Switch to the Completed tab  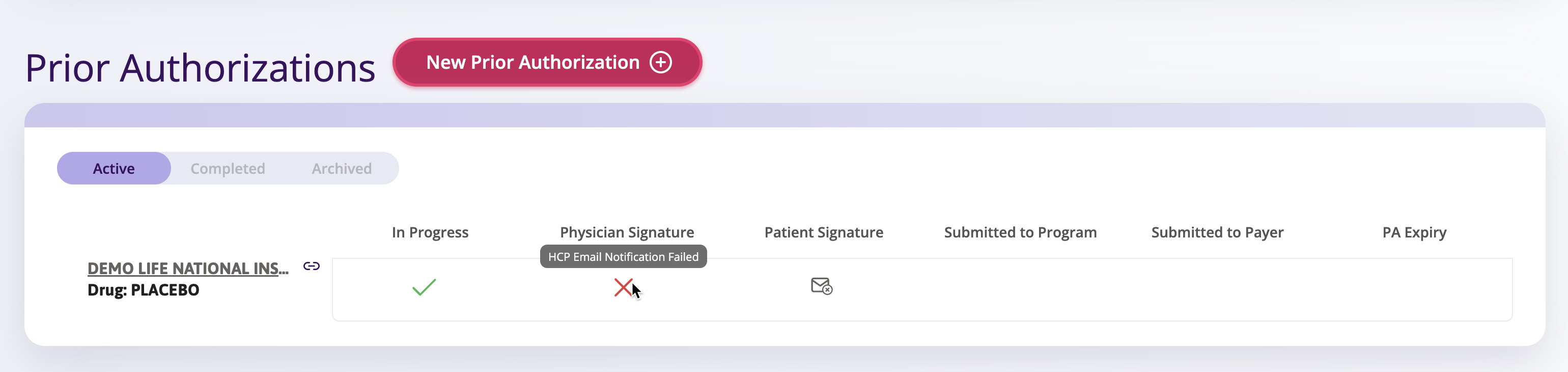(x=228, y=169)
